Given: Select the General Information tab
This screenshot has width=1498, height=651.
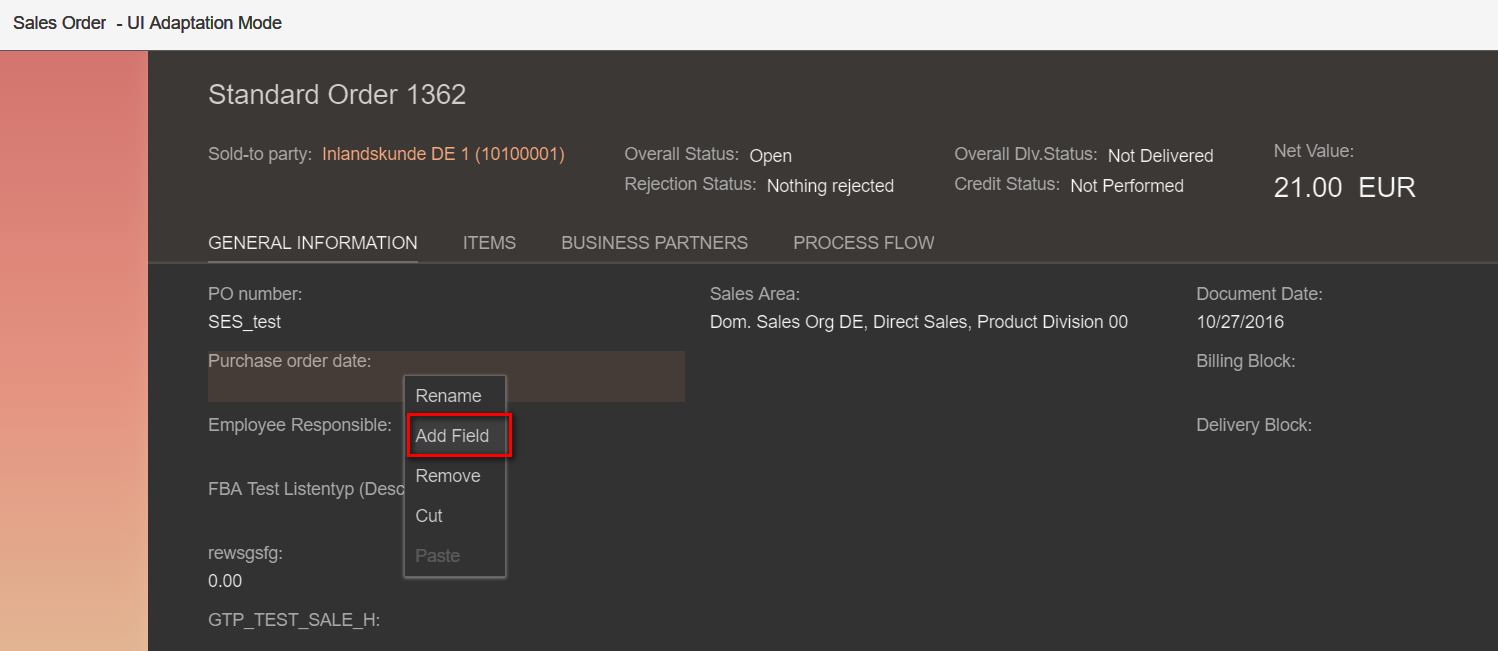Looking at the screenshot, I should 313,243.
